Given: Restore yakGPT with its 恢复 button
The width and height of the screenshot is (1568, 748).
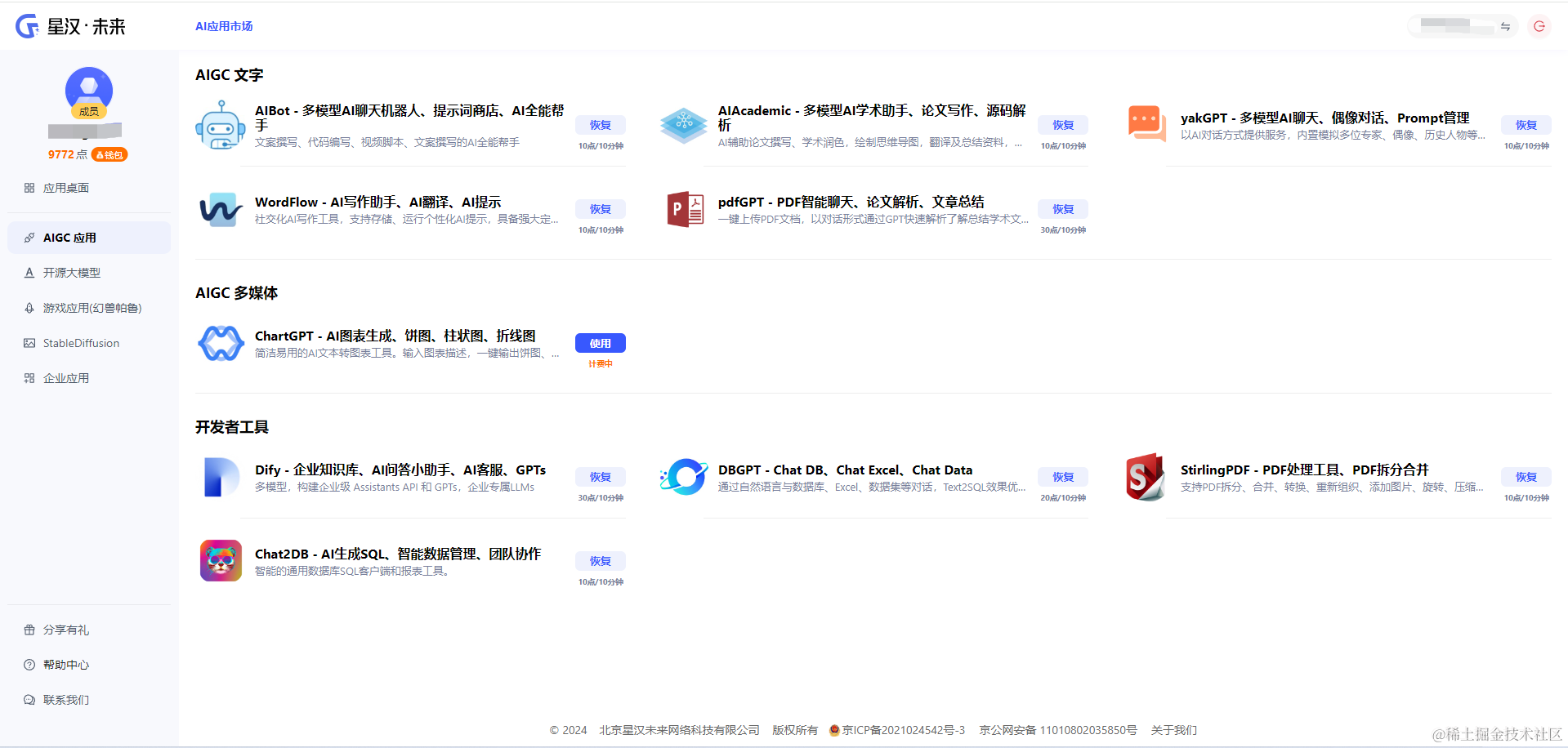Looking at the screenshot, I should [x=1526, y=125].
